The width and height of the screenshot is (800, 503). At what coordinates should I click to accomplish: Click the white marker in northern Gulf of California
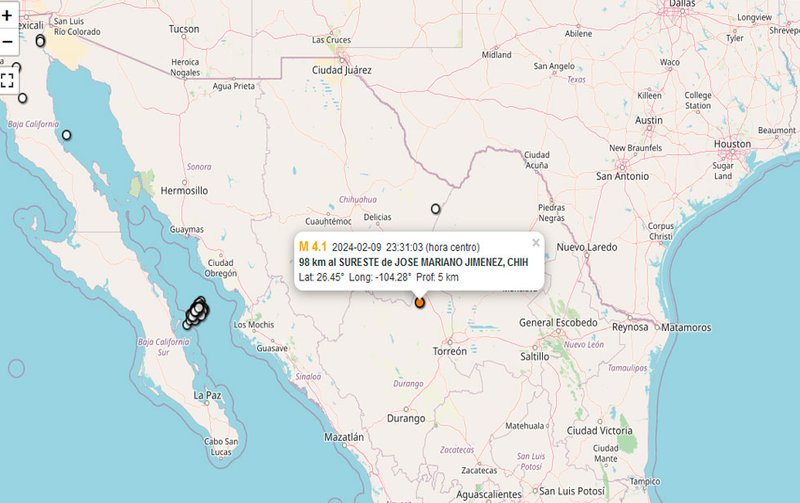66,135
